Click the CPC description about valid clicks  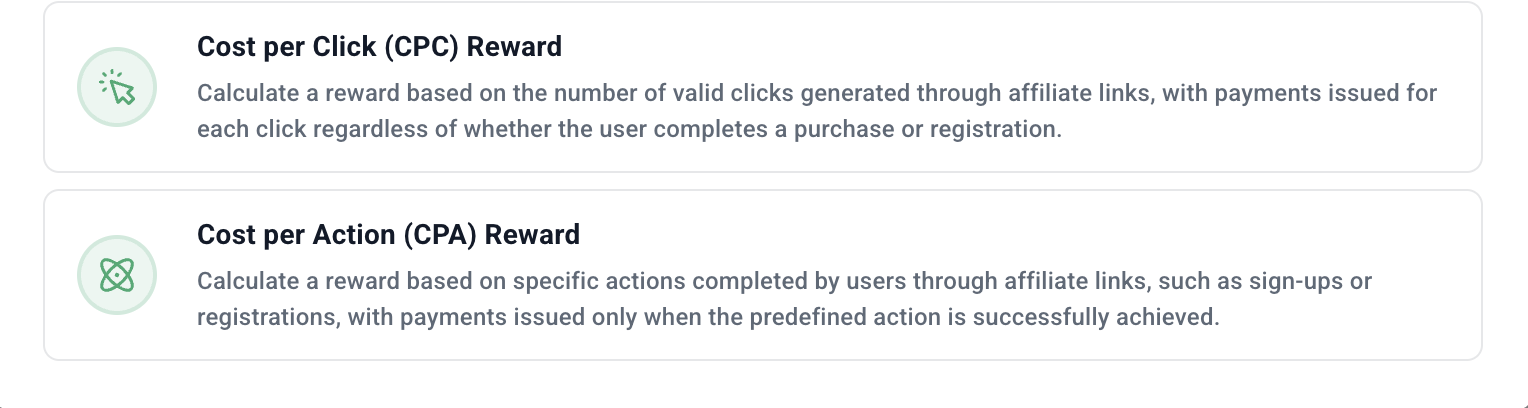(x=816, y=94)
